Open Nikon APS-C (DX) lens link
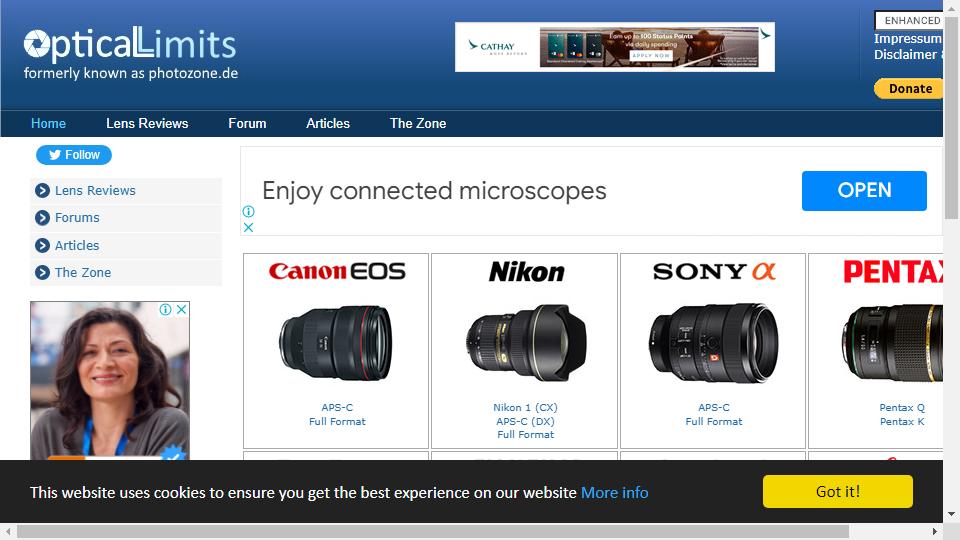 pos(525,422)
